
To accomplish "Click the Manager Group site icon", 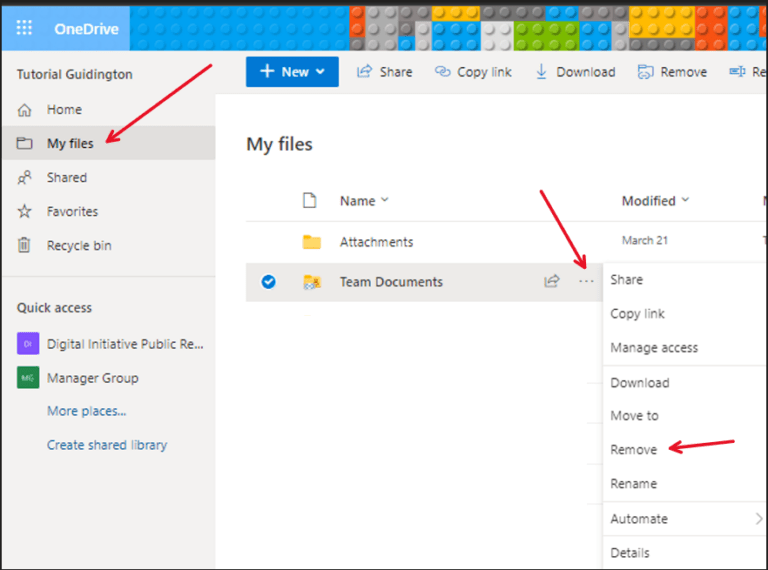I will click(x=28, y=378).
